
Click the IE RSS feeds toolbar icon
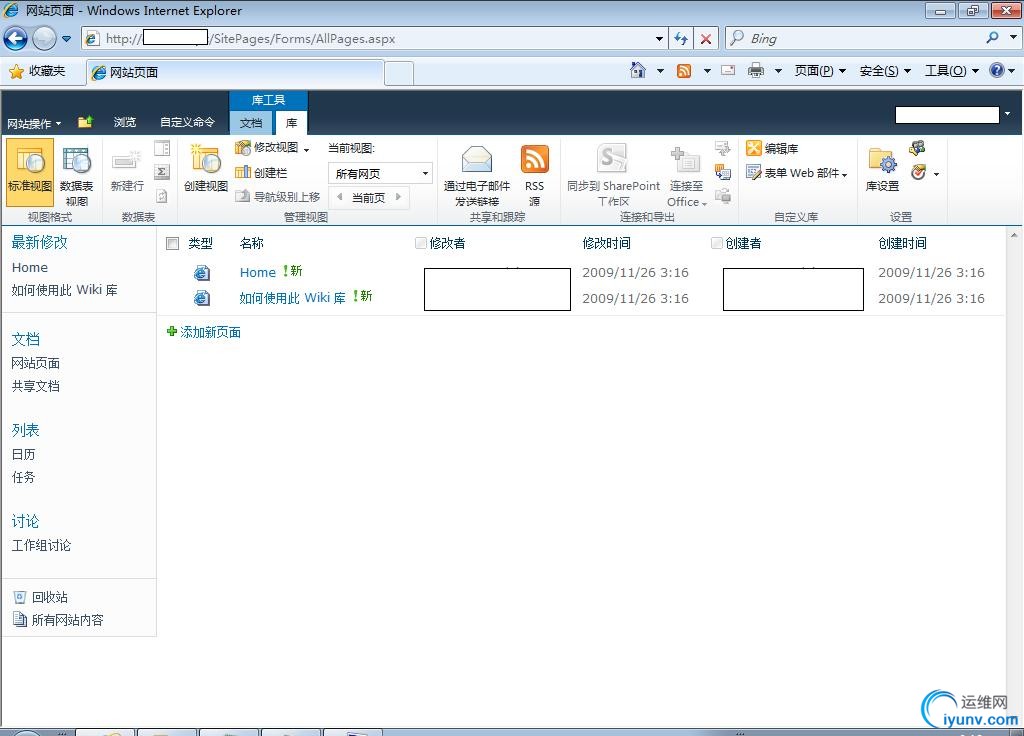684,71
